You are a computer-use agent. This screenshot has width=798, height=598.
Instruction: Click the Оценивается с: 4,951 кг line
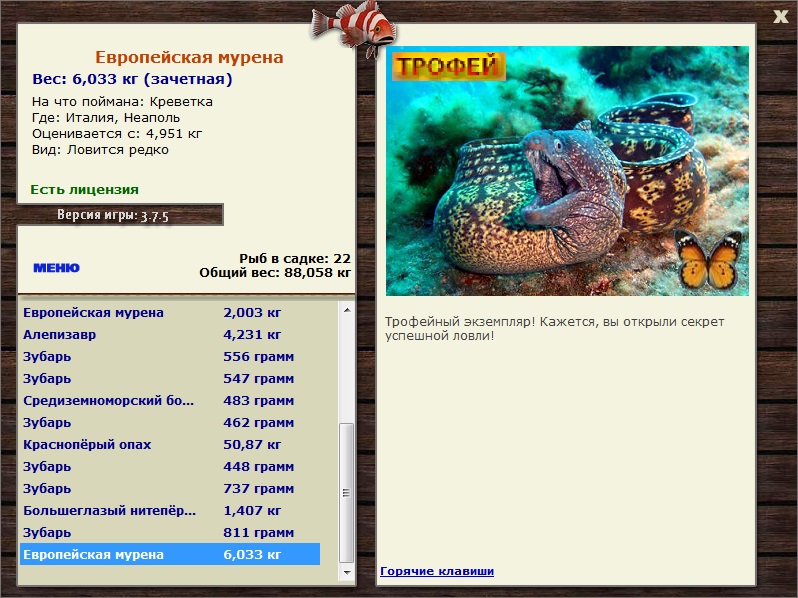[117, 134]
